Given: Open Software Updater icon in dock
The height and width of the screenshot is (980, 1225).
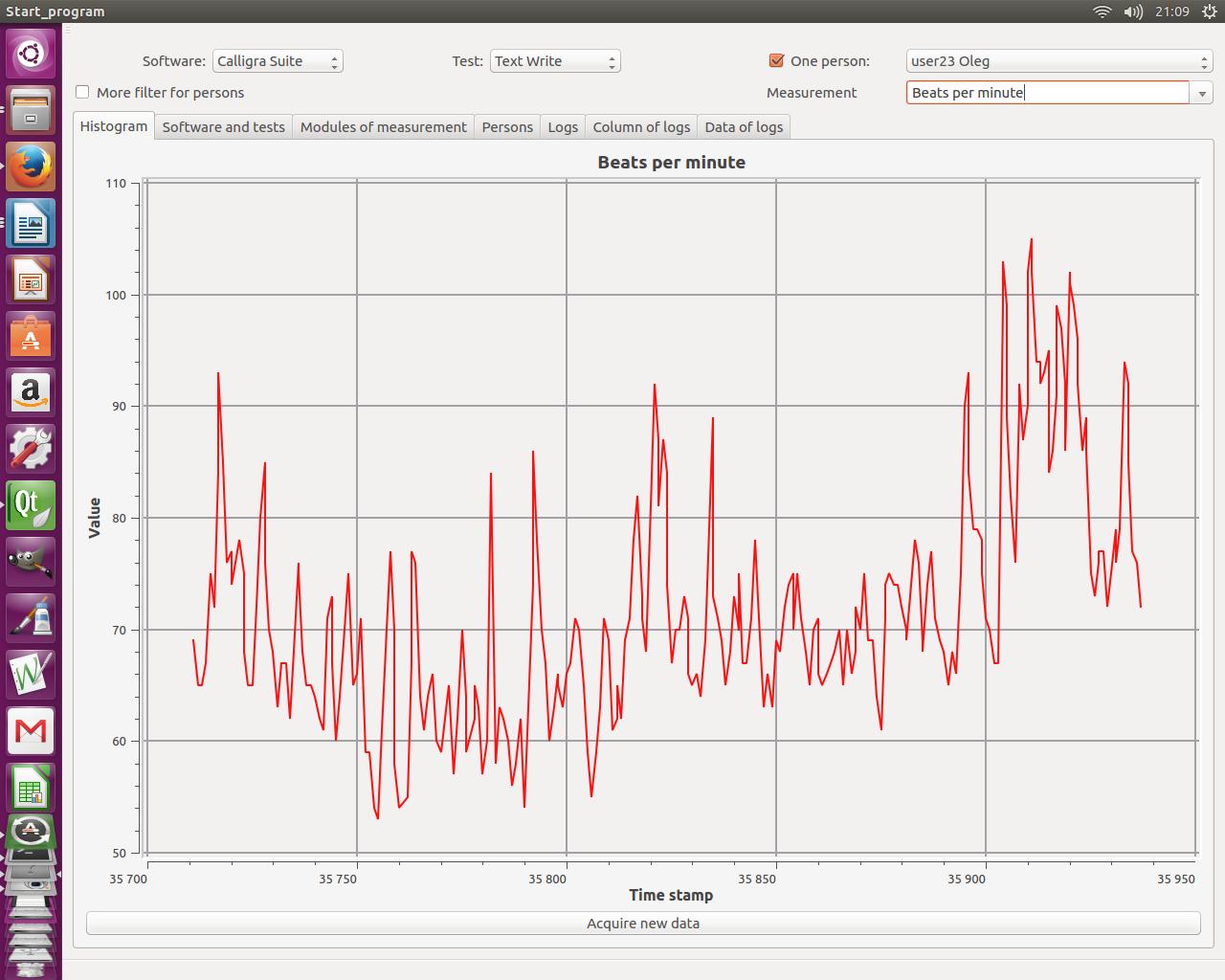Looking at the screenshot, I should coord(31,831).
